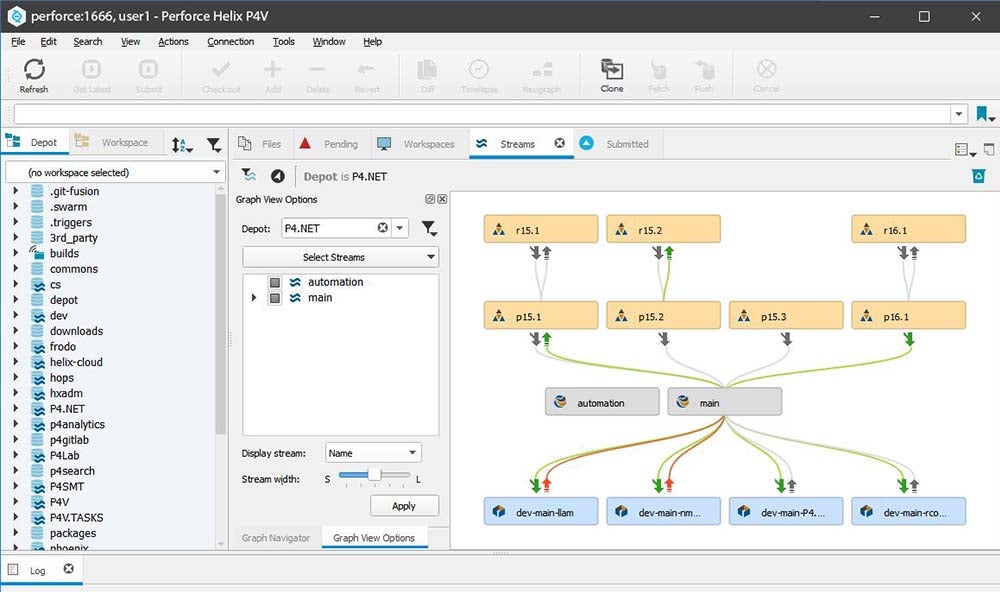Open the Connection menu
1000x592 pixels.
[x=231, y=41]
